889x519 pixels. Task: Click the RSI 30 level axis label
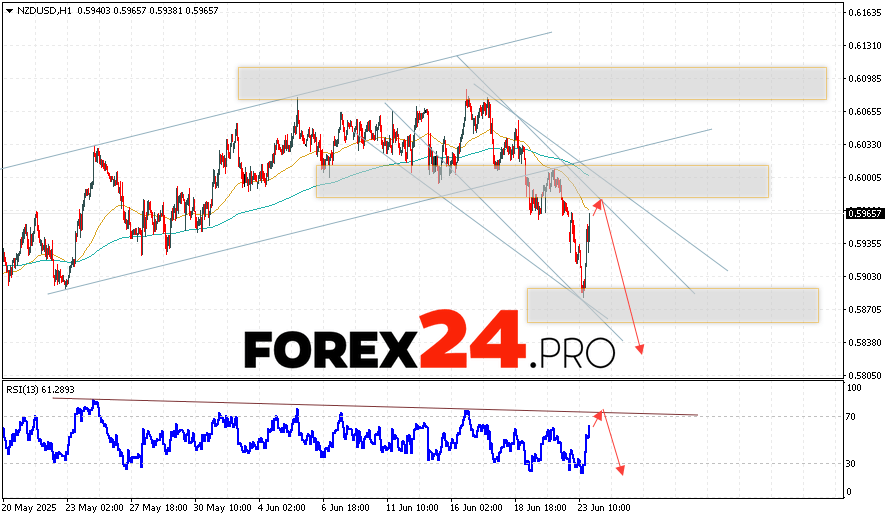click(851, 463)
